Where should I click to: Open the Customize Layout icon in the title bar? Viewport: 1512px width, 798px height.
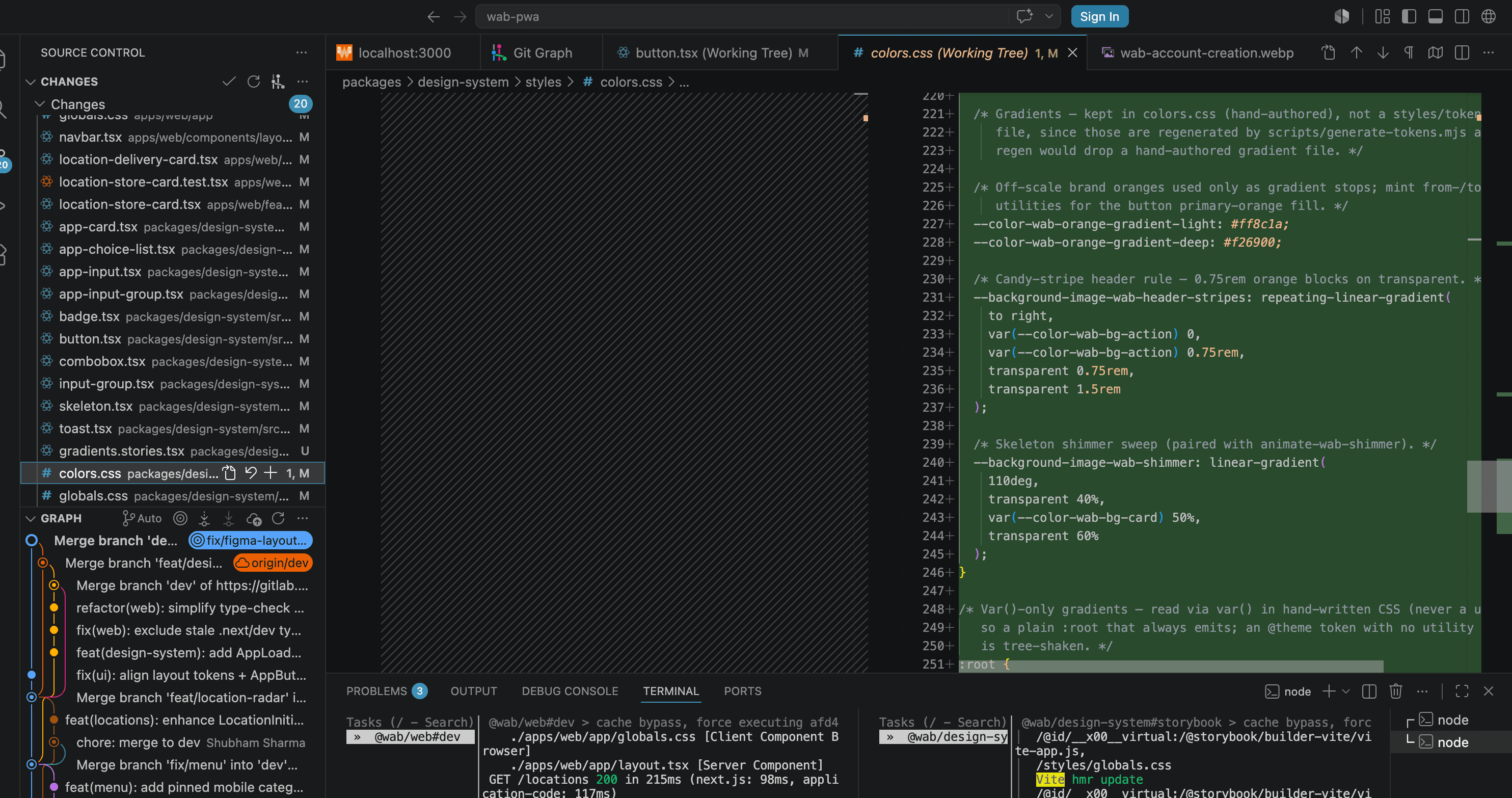point(1382,16)
